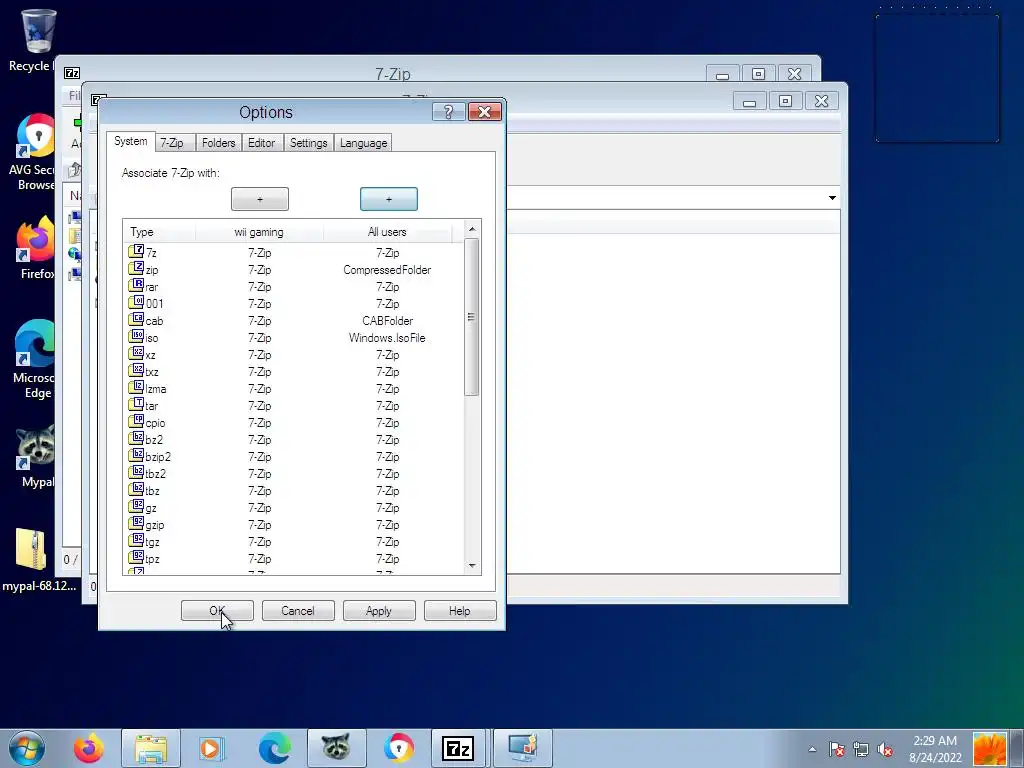Click the Cancel button
This screenshot has width=1024, height=768.
point(298,611)
